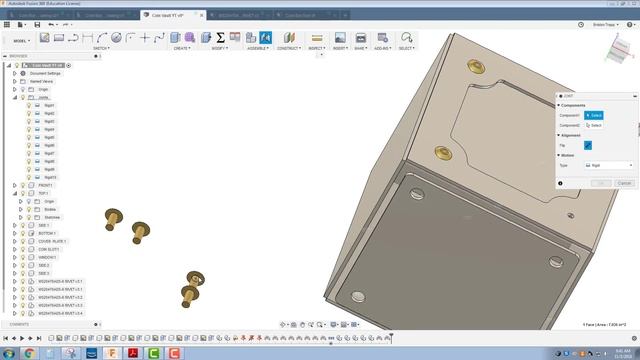Toggle the Flip alignment button
The width and height of the screenshot is (640, 360).
tap(588, 145)
